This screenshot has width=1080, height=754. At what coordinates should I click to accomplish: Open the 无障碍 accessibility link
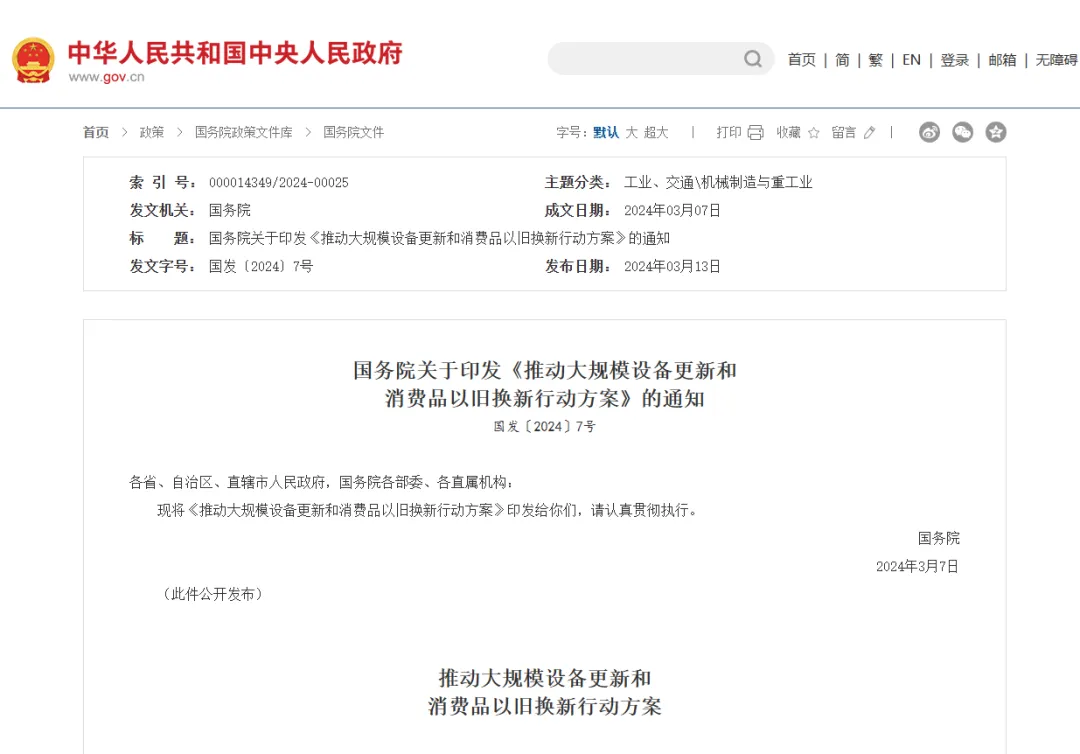[x=1056, y=60]
